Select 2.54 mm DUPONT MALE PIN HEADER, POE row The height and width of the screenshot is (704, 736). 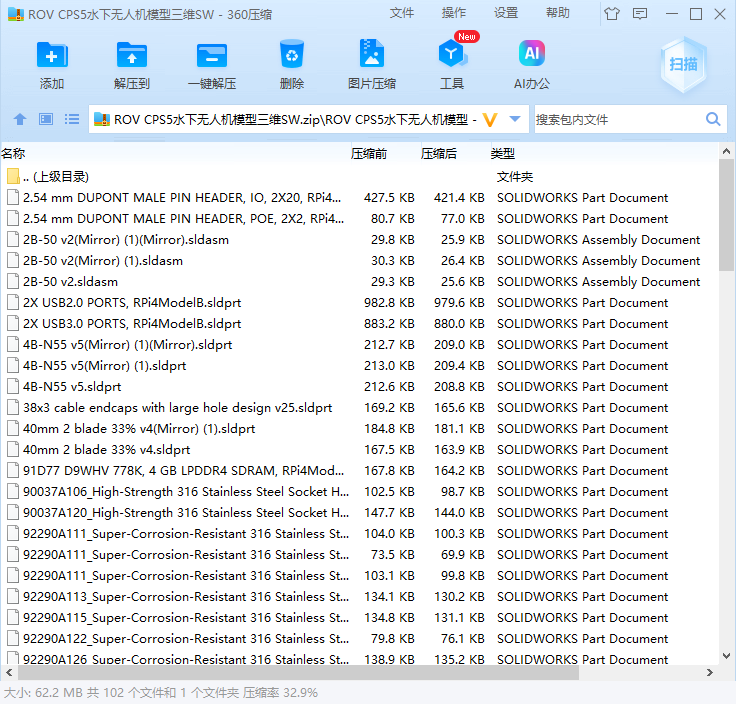click(359, 219)
